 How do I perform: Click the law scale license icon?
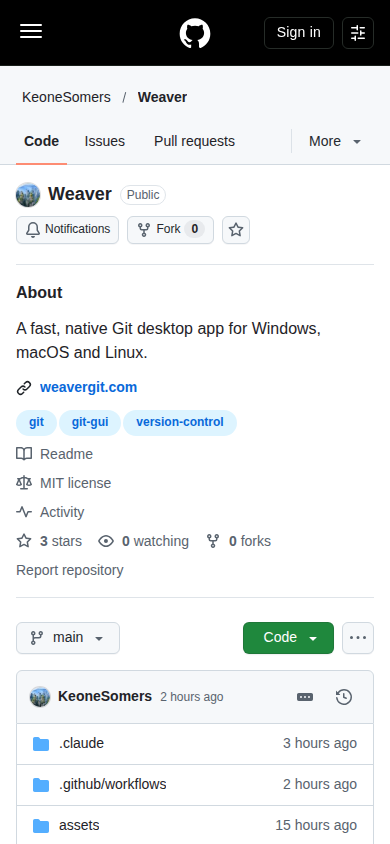[x=24, y=483]
